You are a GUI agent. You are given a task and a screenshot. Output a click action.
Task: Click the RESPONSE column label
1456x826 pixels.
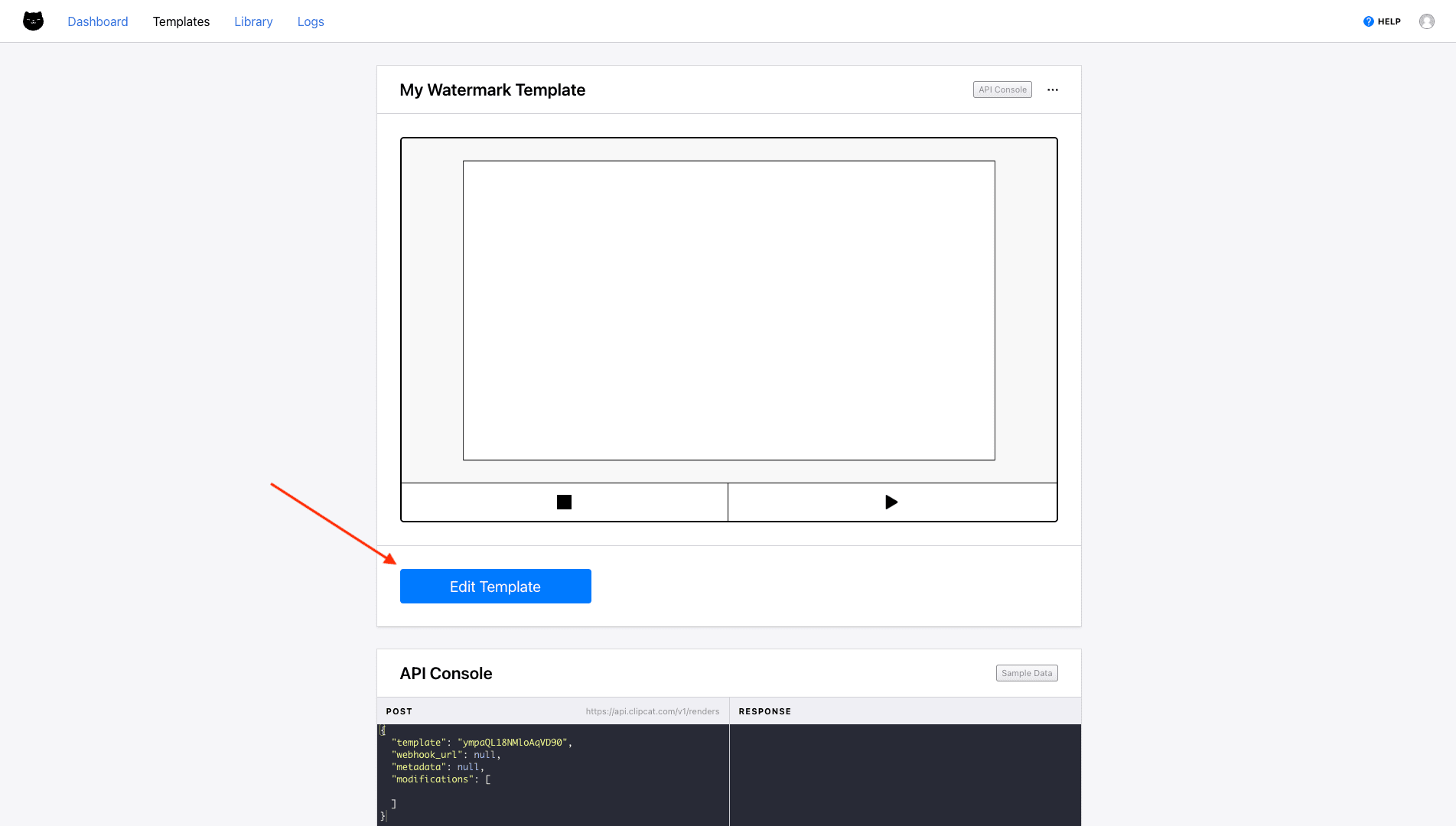[x=765, y=711]
